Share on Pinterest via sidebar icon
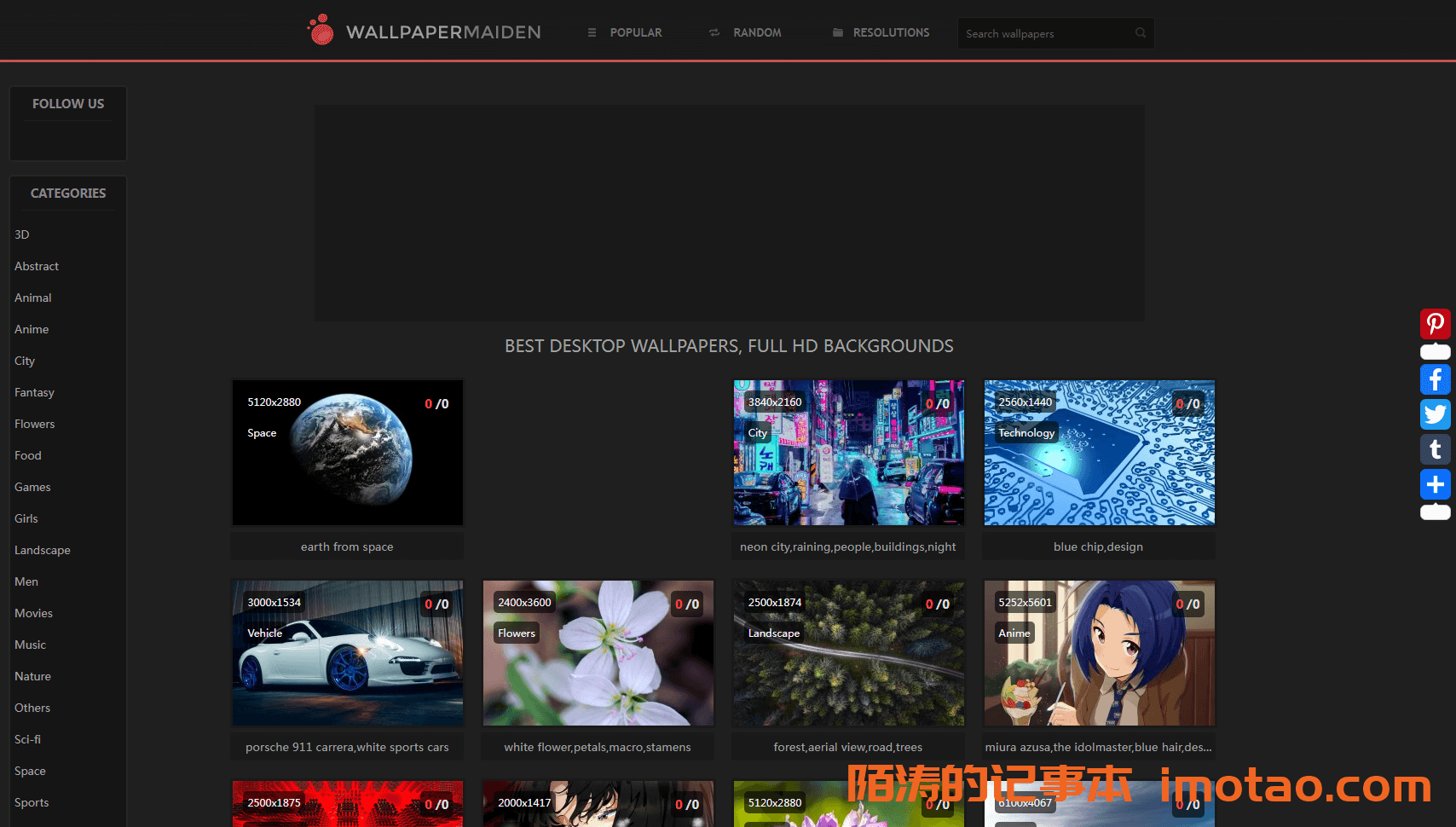 [1435, 324]
